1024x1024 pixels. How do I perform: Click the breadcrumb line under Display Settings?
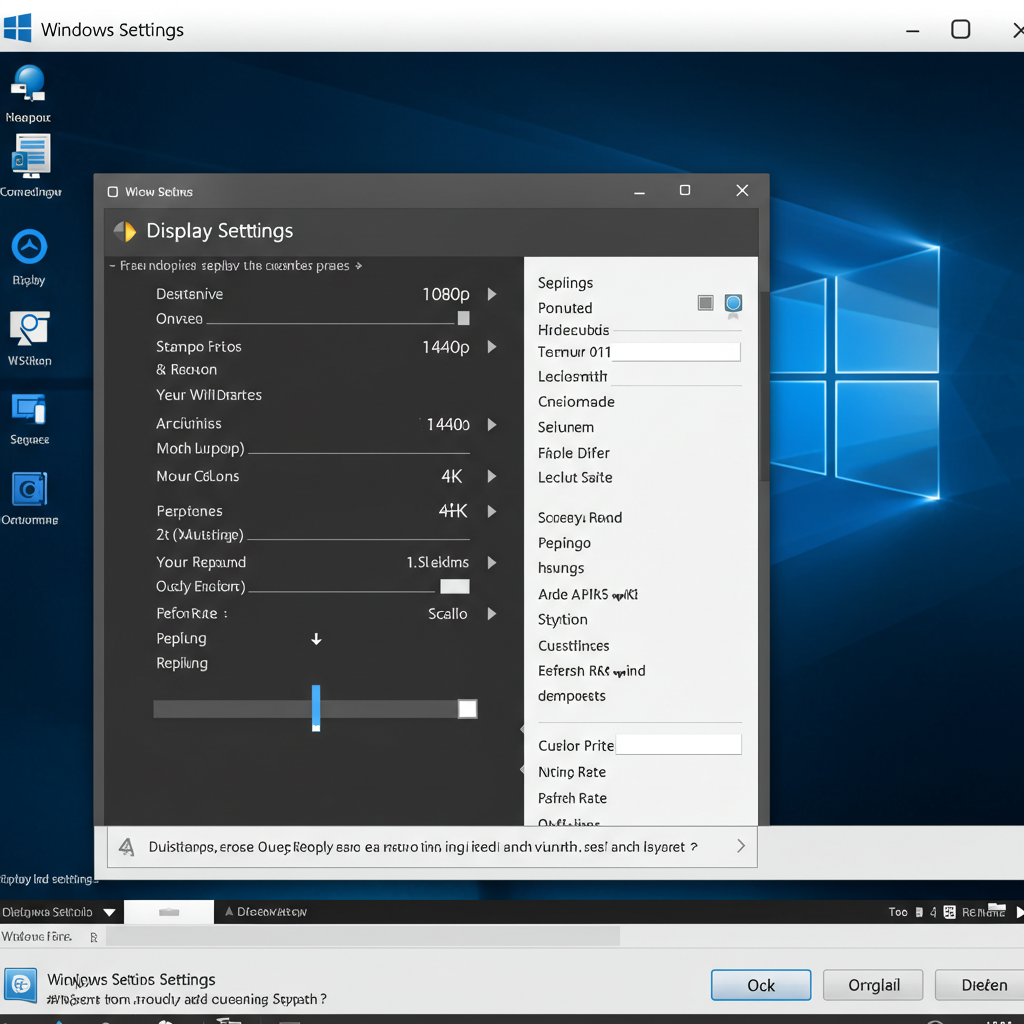[x=235, y=266]
